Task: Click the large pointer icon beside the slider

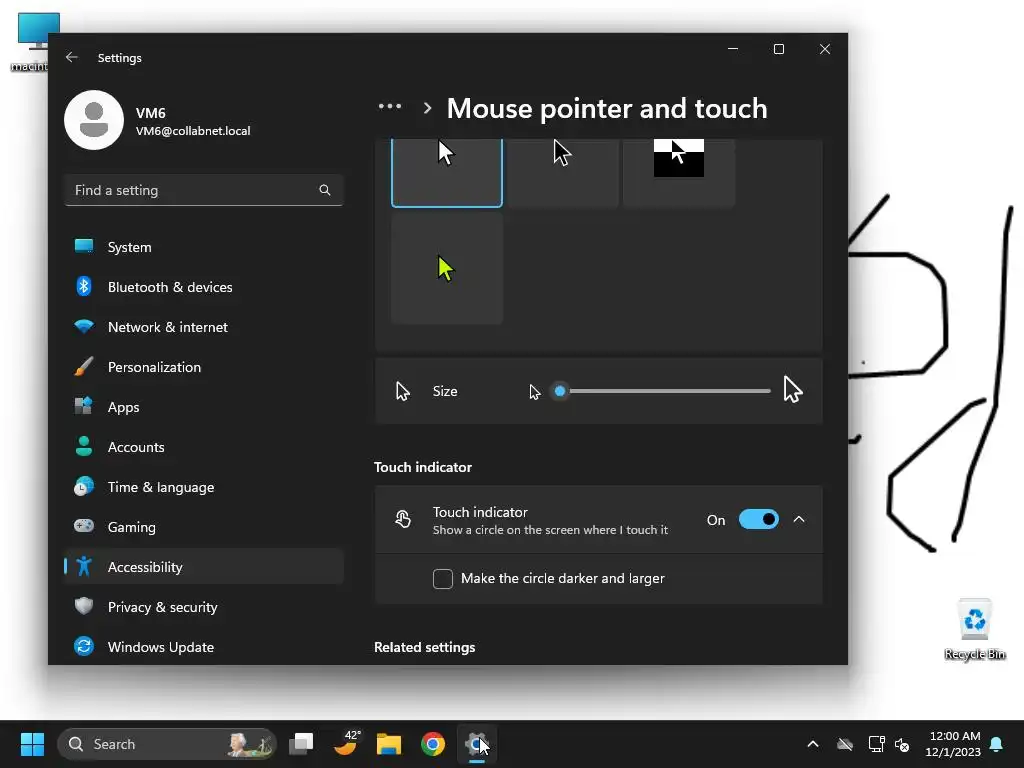Action: pyautogui.click(x=793, y=389)
